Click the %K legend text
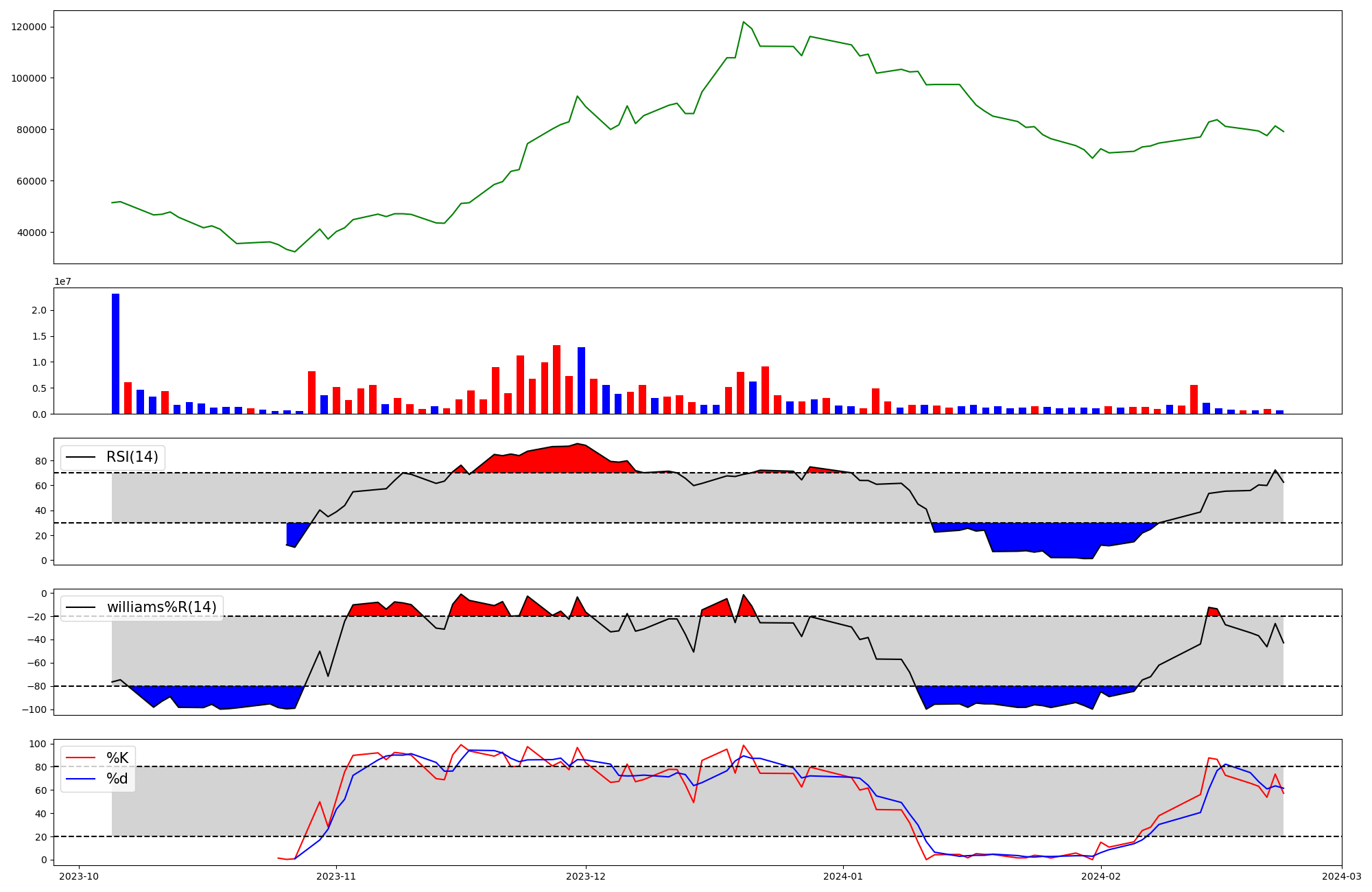This screenshot has height=892, width=1372. click(117, 758)
